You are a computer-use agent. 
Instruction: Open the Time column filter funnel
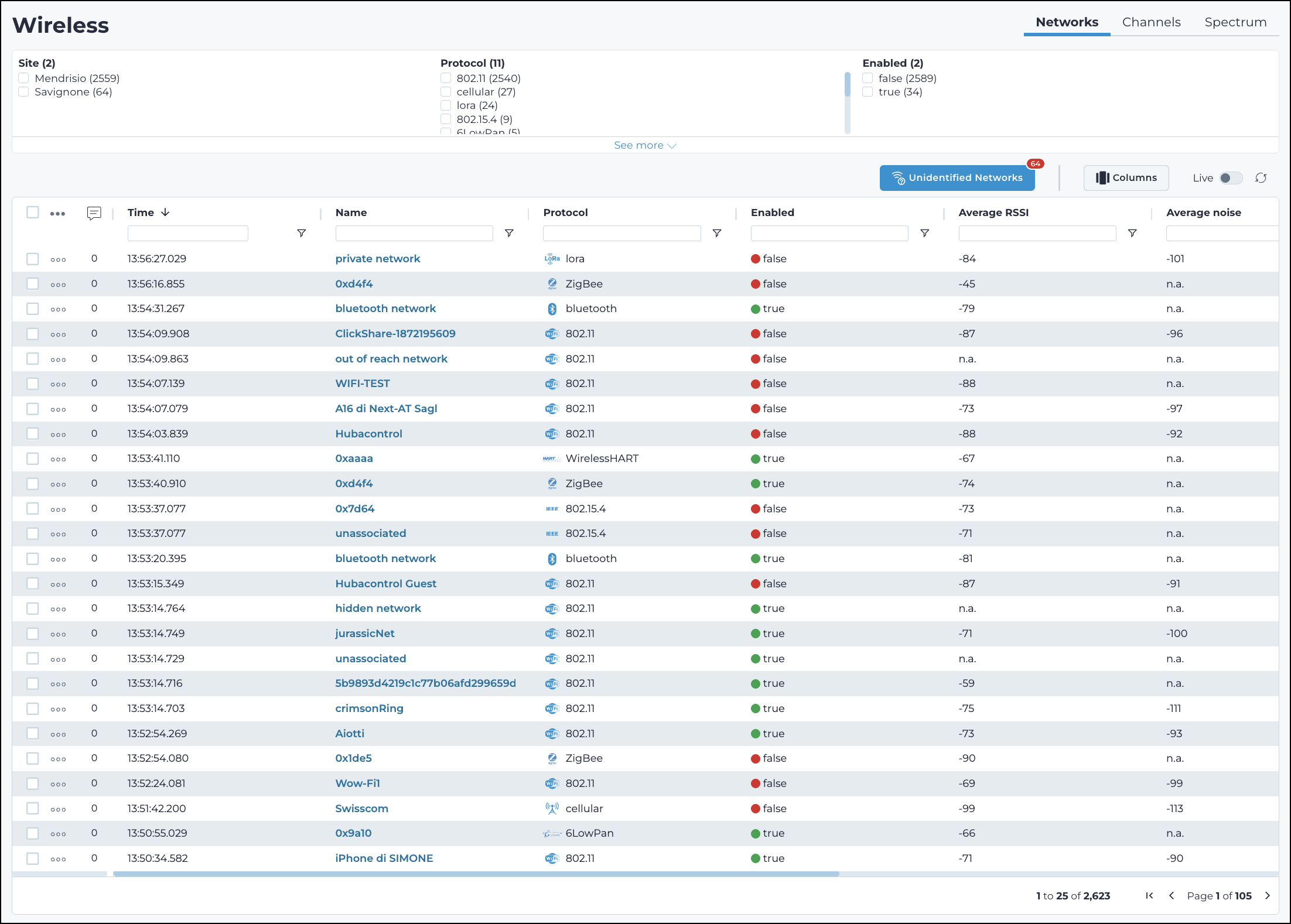coord(301,233)
